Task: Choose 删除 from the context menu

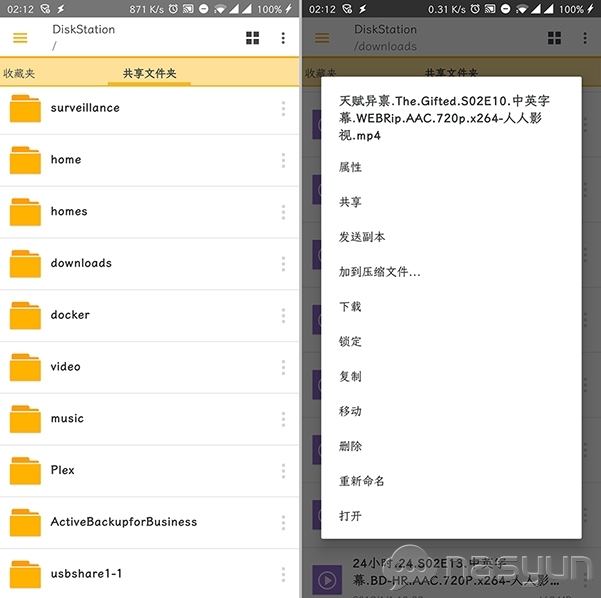Action: pos(350,446)
